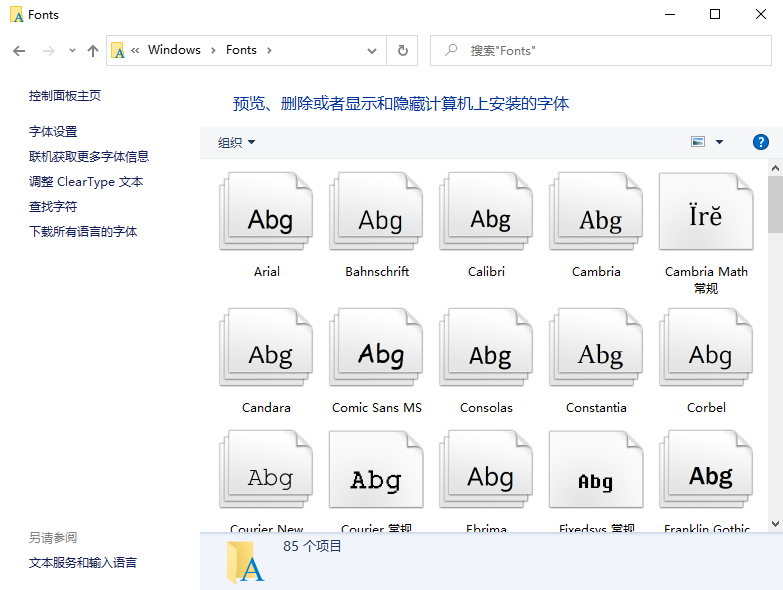
Task: Go to 控制面板主页
Action: 65,95
